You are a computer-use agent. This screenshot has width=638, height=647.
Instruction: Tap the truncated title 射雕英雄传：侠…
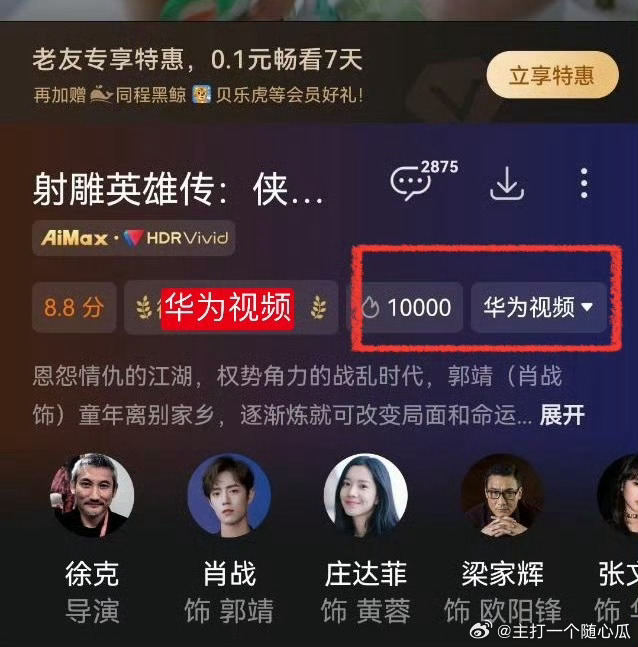point(178,189)
